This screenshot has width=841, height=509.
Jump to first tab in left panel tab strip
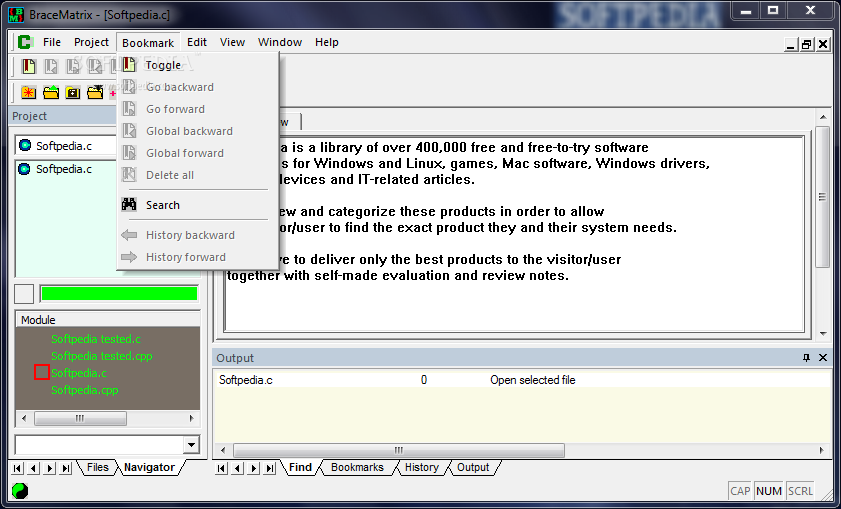pos(17,468)
